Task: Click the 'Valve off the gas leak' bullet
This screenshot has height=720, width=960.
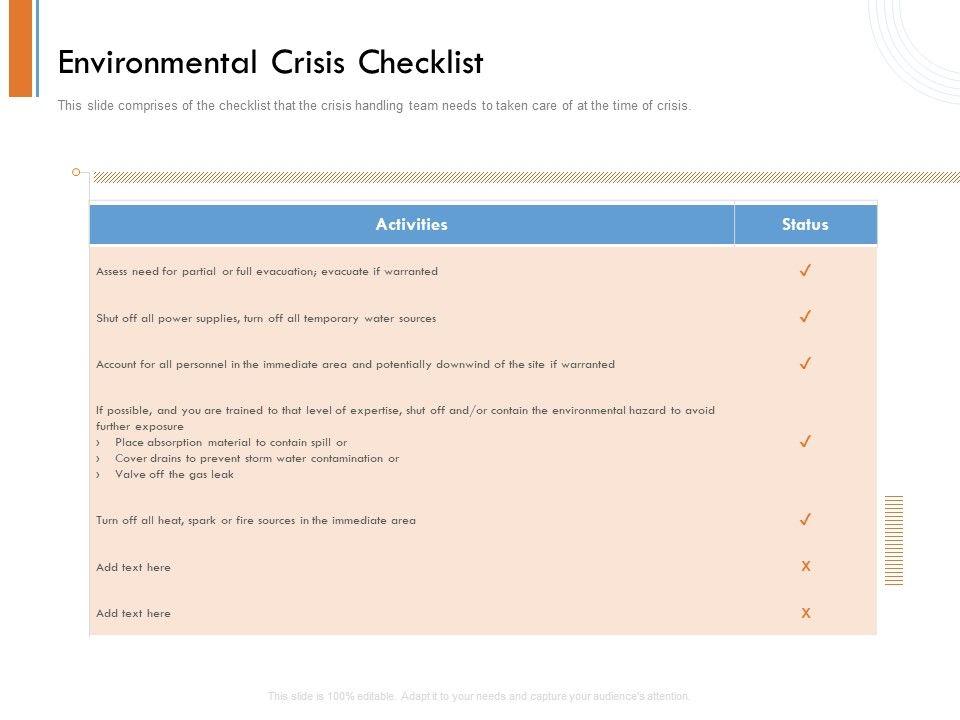Action: pos(174,474)
